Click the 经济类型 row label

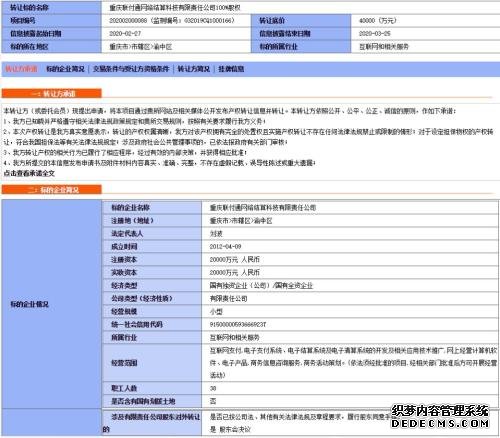(152, 286)
